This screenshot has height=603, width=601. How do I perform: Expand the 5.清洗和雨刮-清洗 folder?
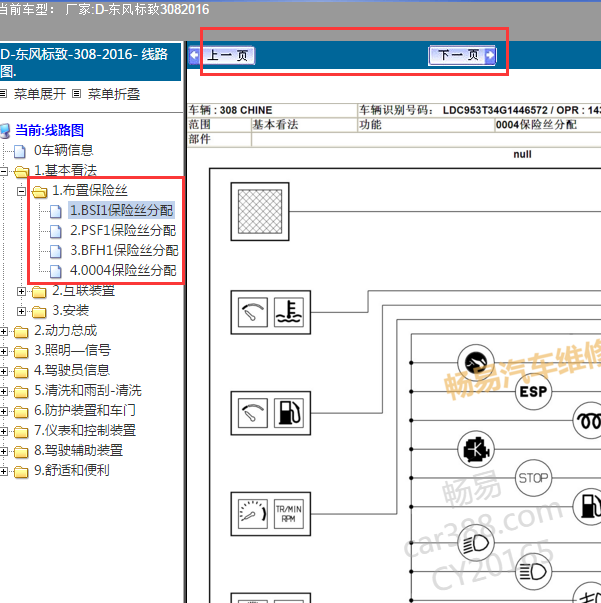[3, 391]
